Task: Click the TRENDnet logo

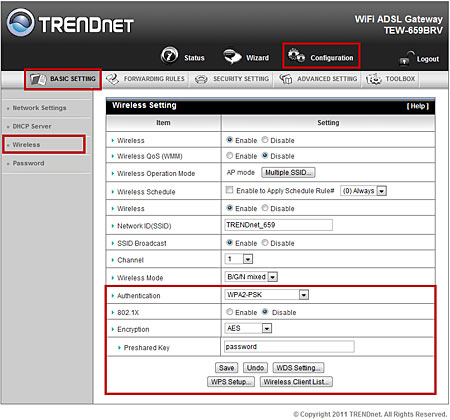Action: (70, 23)
